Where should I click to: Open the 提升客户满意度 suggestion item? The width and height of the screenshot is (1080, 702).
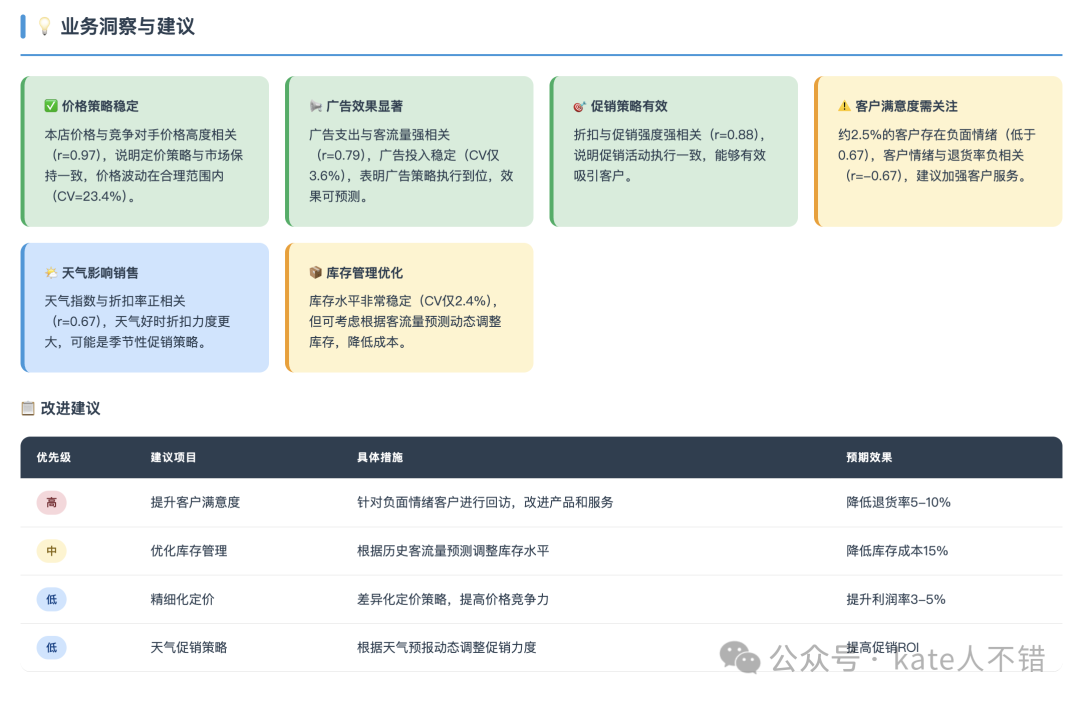195,502
